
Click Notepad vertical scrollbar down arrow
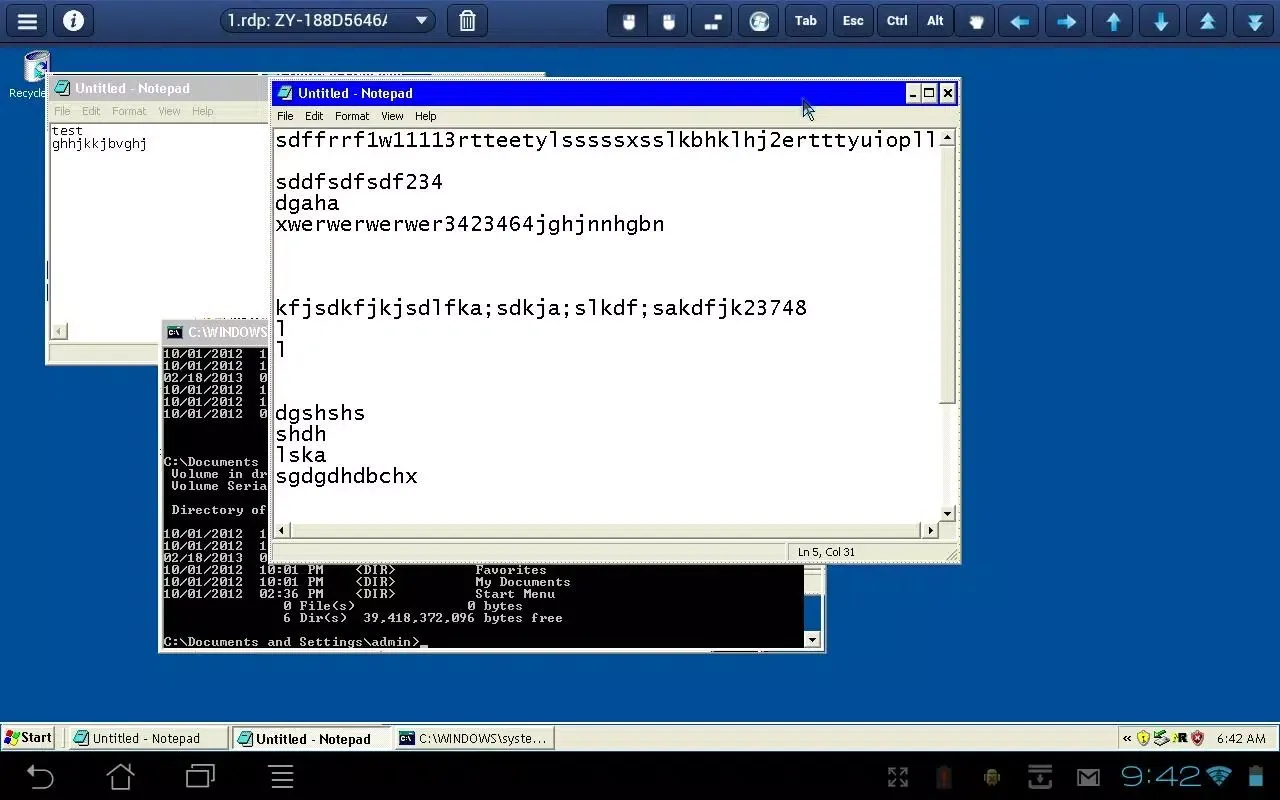coord(948,513)
